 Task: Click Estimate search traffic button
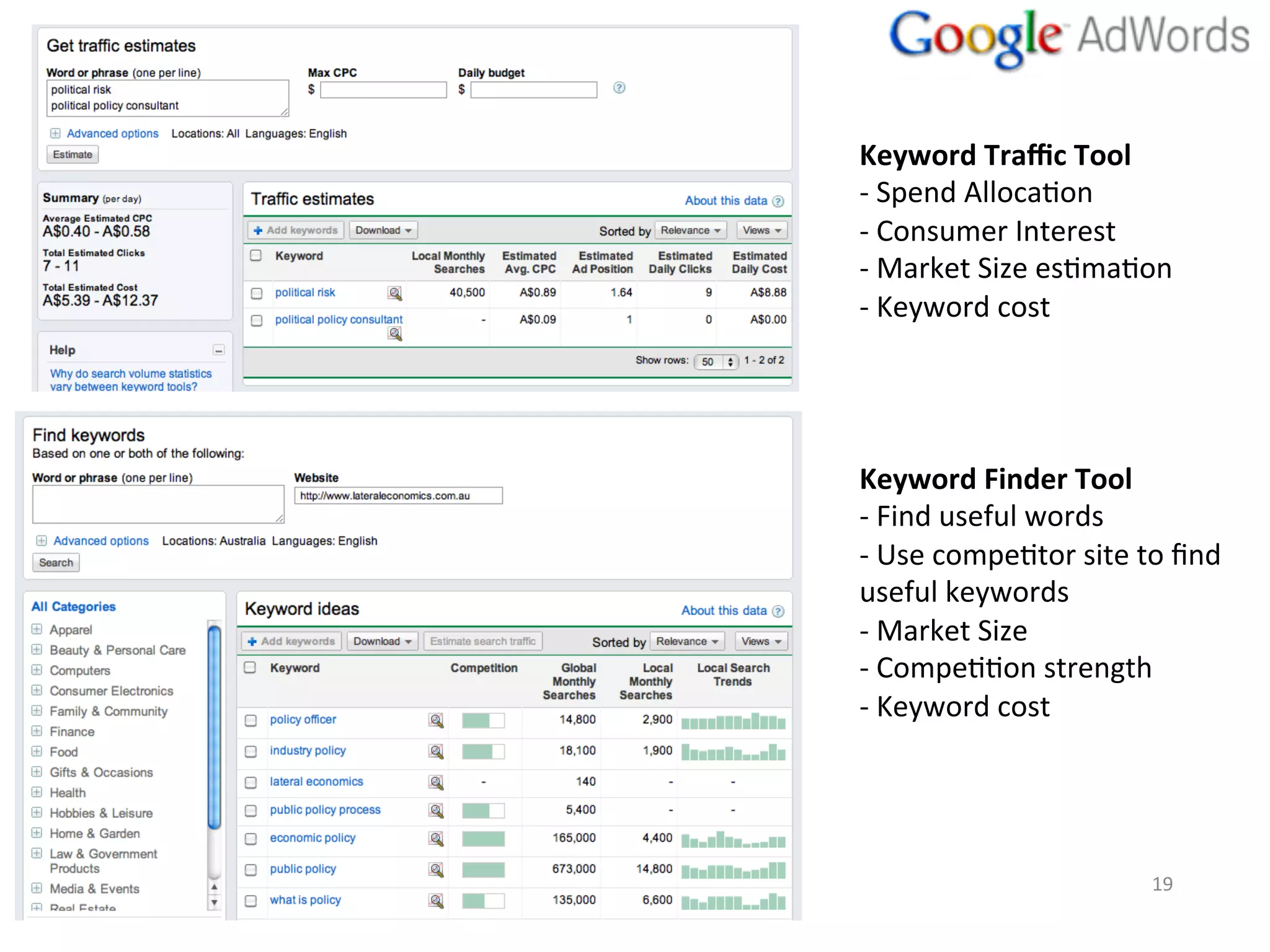click(483, 641)
